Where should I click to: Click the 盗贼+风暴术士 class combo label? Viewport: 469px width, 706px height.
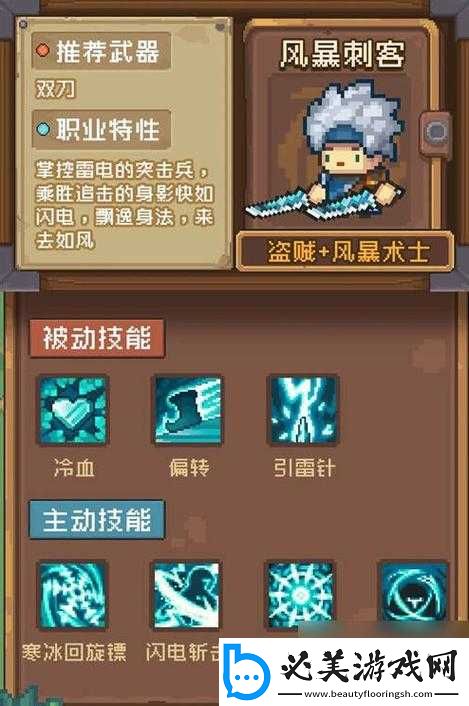pos(346,251)
